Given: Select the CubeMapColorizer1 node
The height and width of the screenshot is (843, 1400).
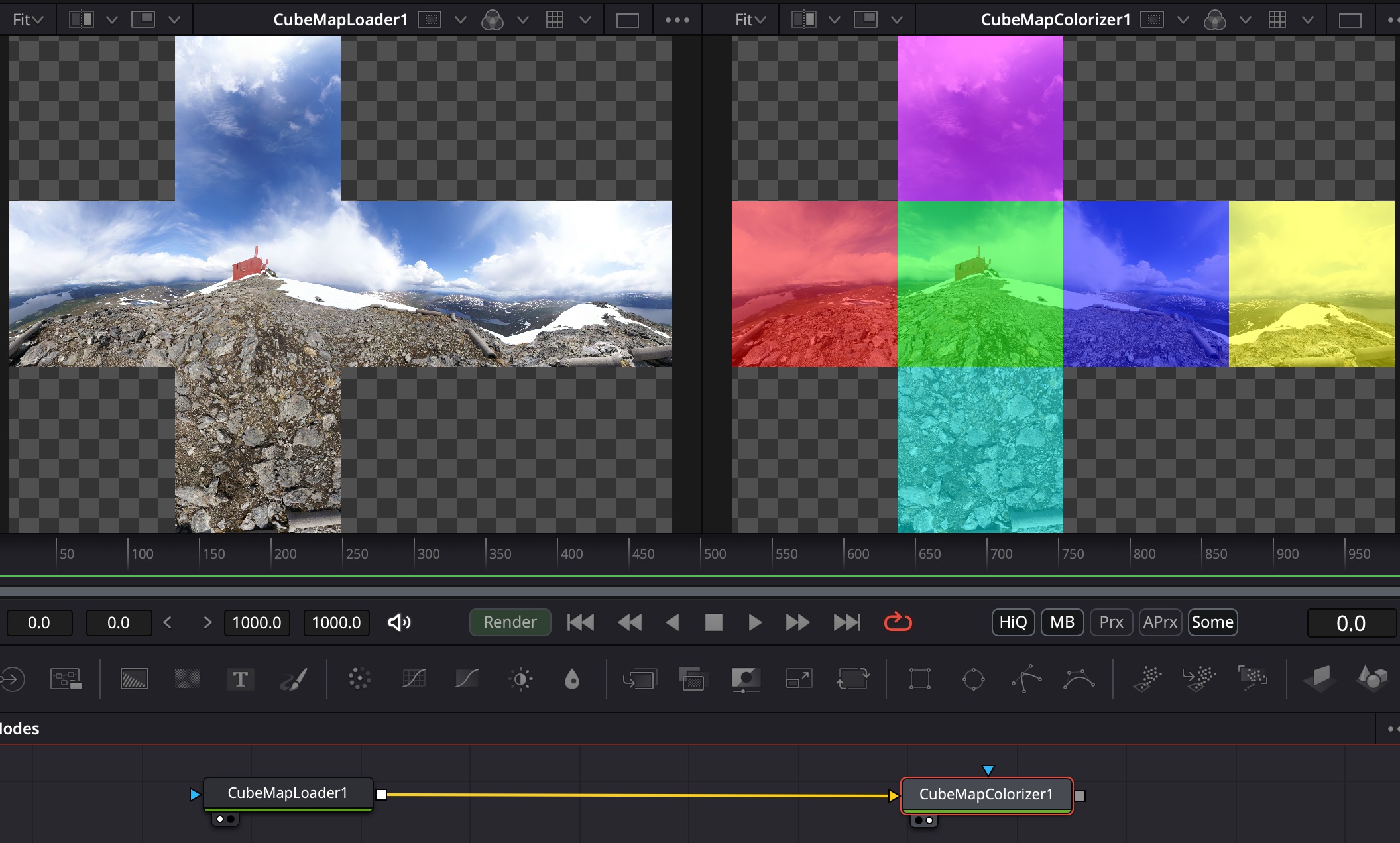Looking at the screenshot, I should click(986, 795).
